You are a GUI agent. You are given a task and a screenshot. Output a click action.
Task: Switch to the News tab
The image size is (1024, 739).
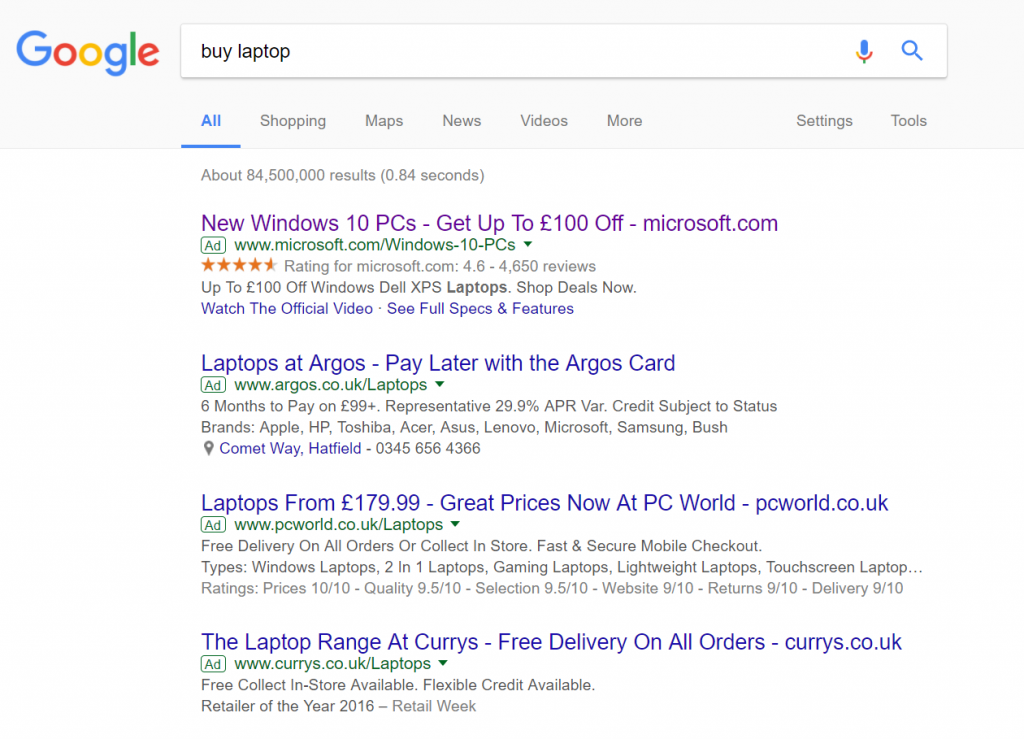point(462,121)
